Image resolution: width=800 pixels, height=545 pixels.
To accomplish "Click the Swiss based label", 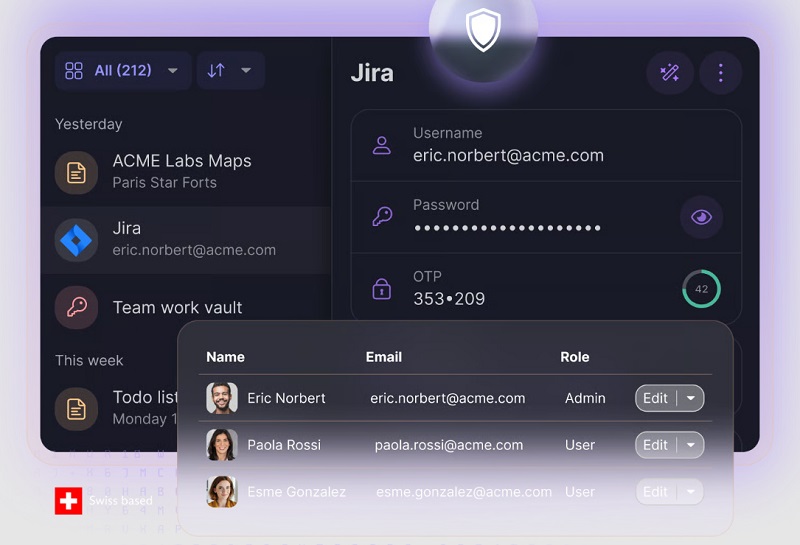I will (120, 501).
